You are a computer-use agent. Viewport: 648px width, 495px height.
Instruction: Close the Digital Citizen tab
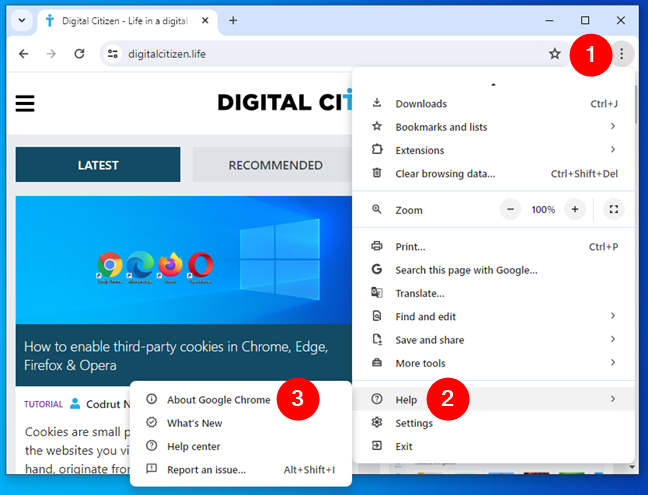point(205,21)
